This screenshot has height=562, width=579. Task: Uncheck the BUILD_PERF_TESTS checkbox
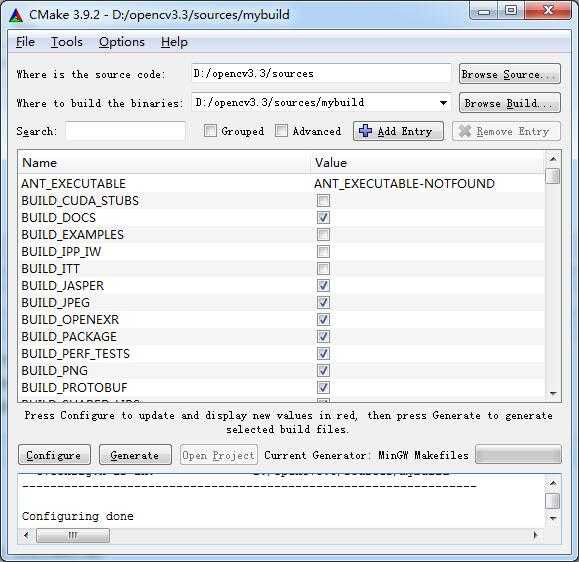coord(323,353)
